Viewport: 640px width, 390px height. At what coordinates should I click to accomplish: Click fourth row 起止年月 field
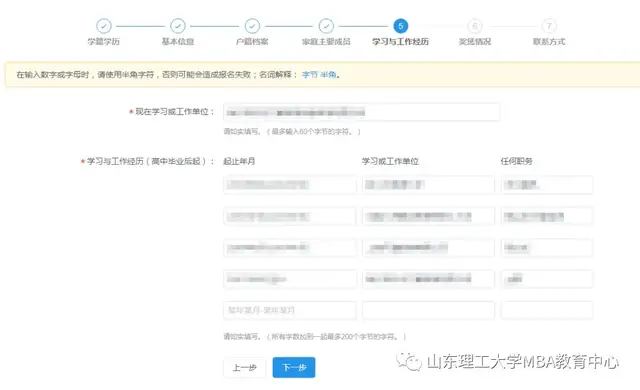click(290, 279)
